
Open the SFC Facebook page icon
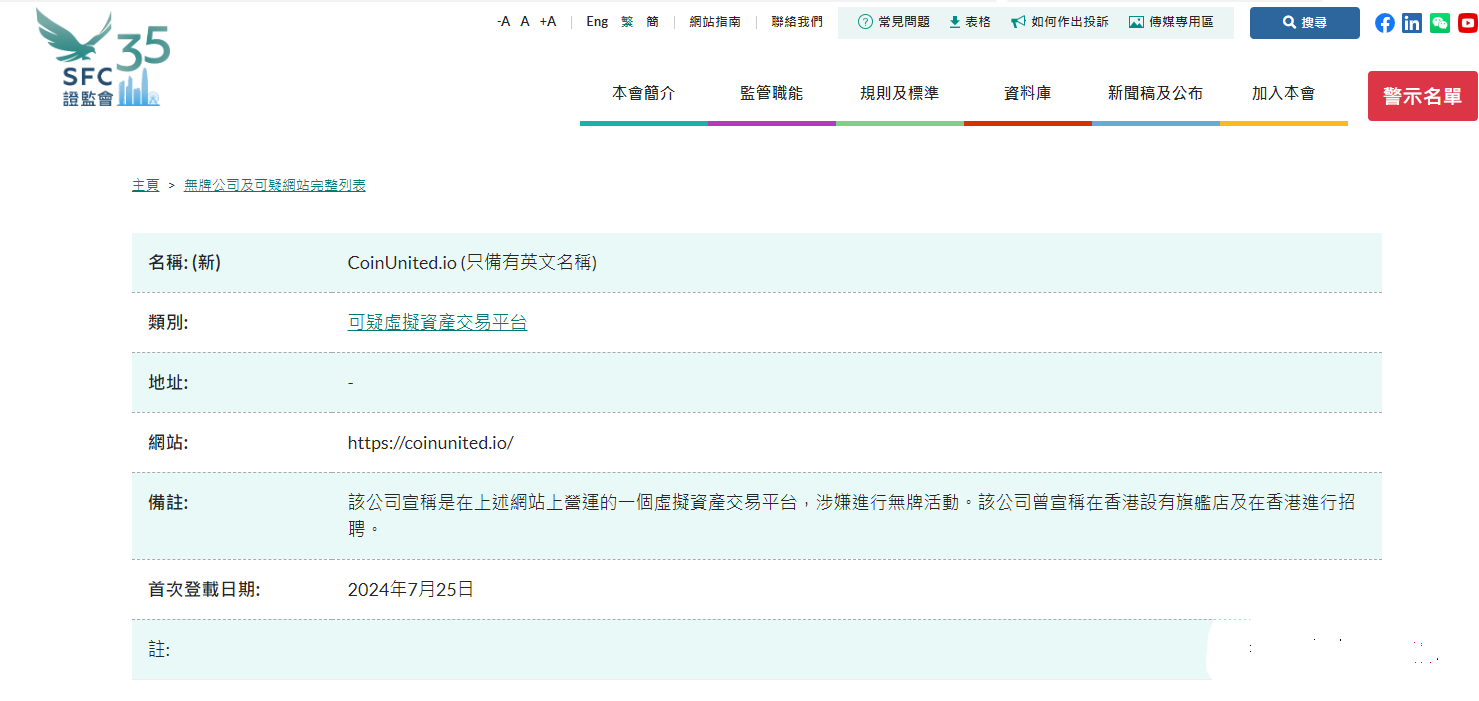coord(1384,22)
